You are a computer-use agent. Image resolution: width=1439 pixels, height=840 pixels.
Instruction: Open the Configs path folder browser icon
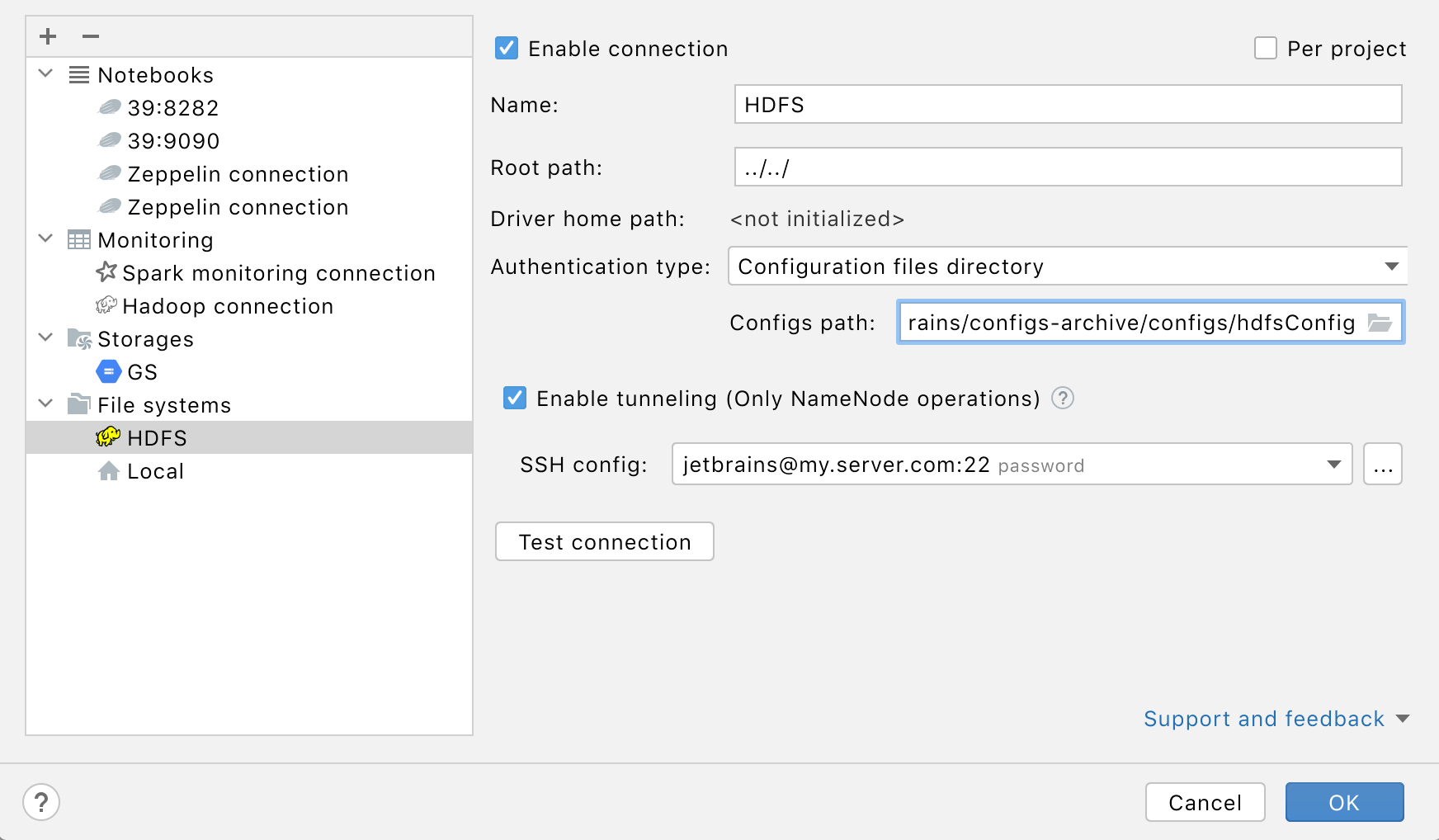1380,323
